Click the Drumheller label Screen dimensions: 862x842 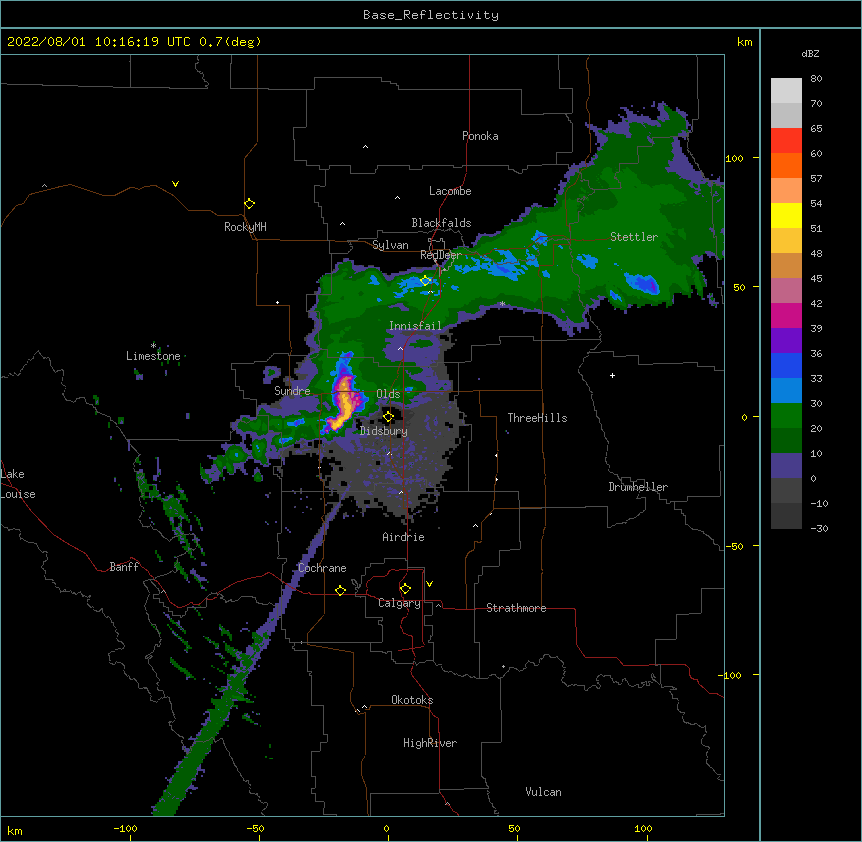[x=638, y=487]
